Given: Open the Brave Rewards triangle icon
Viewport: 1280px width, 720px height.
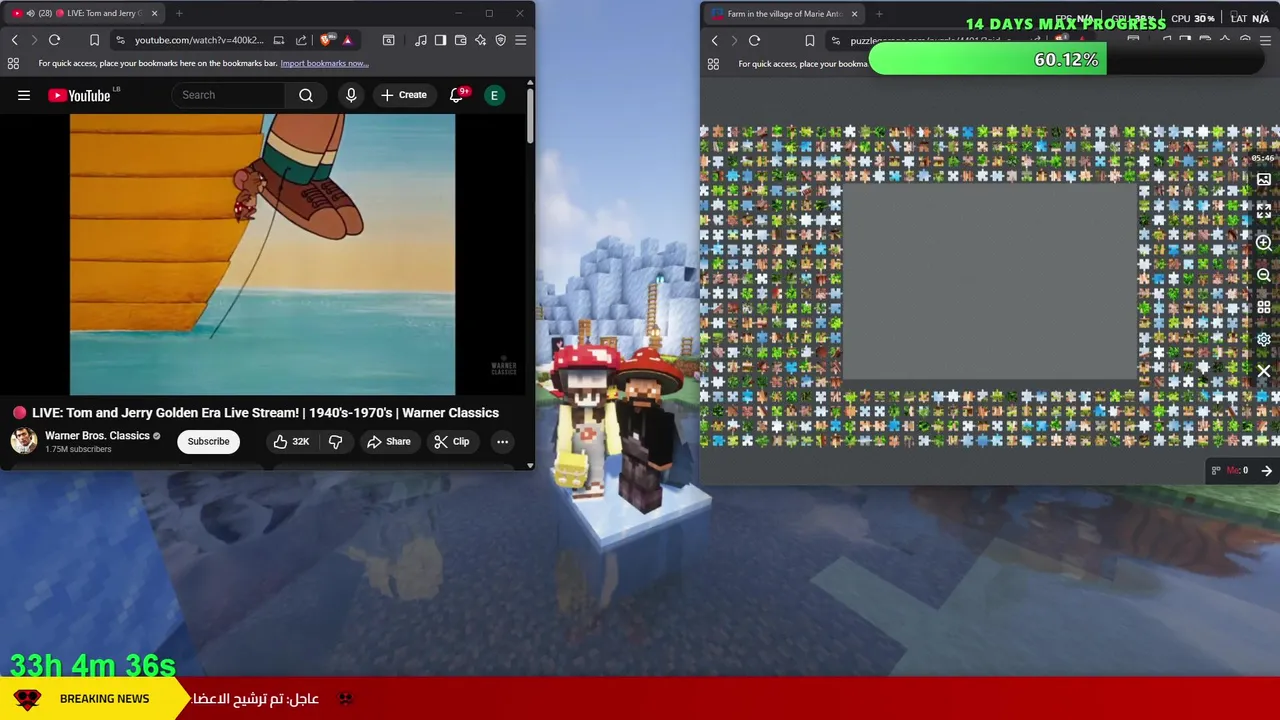Looking at the screenshot, I should [x=347, y=40].
